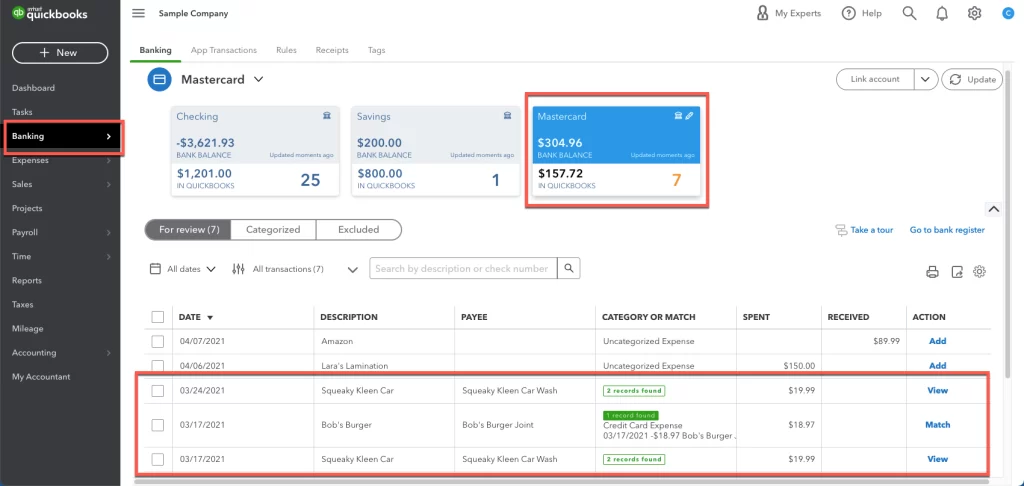Click the All dates calendar icon
Image resolution: width=1024 pixels, height=486 pixels.
pyautogui.click(x=155, y=268)
